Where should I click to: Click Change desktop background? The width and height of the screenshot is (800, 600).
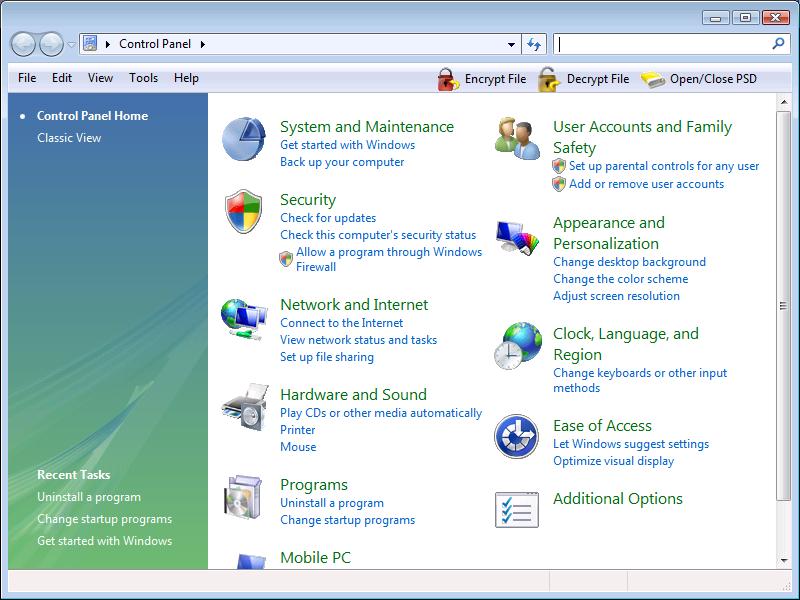coord(630,262)
